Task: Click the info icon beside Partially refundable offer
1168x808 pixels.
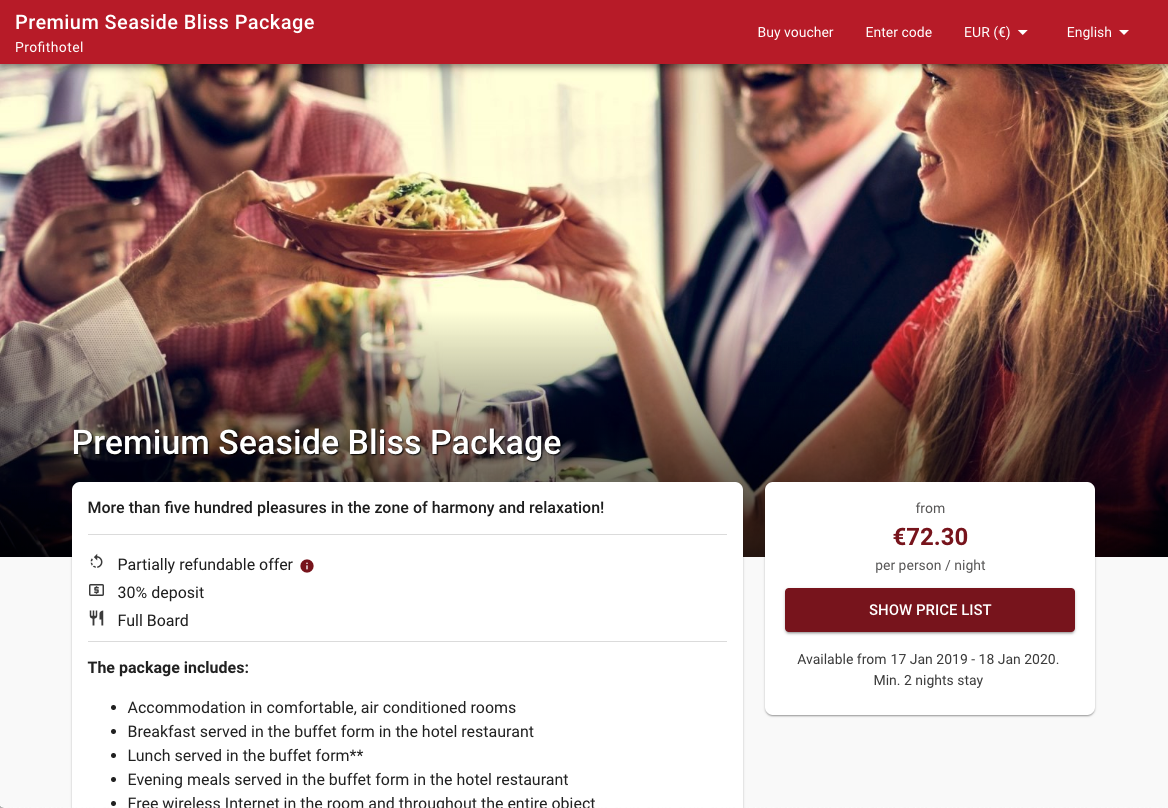Action: pos(307,566)
